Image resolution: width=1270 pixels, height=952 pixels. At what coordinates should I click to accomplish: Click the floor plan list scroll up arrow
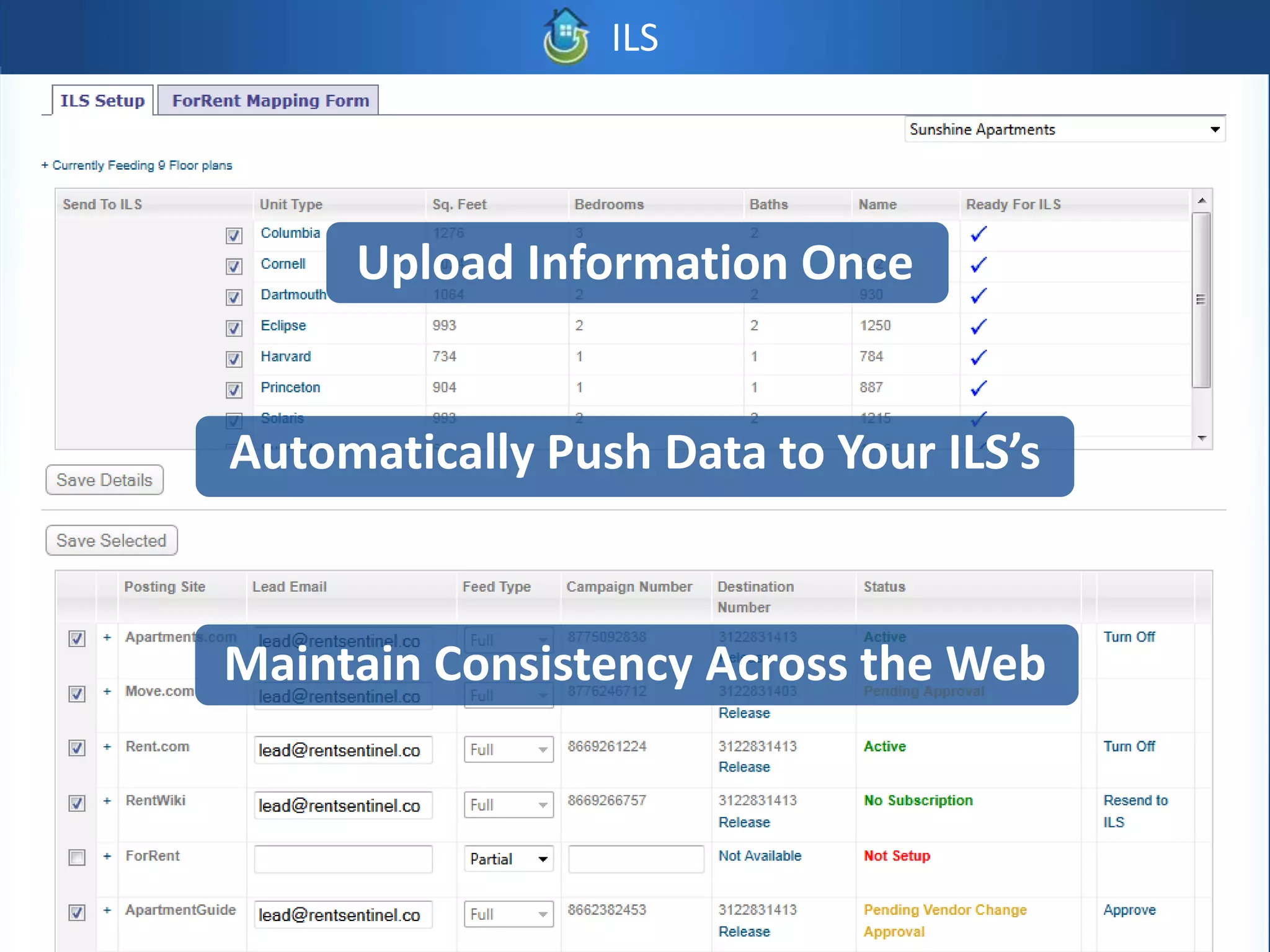pyautogui.click(x=1202, y=200)
